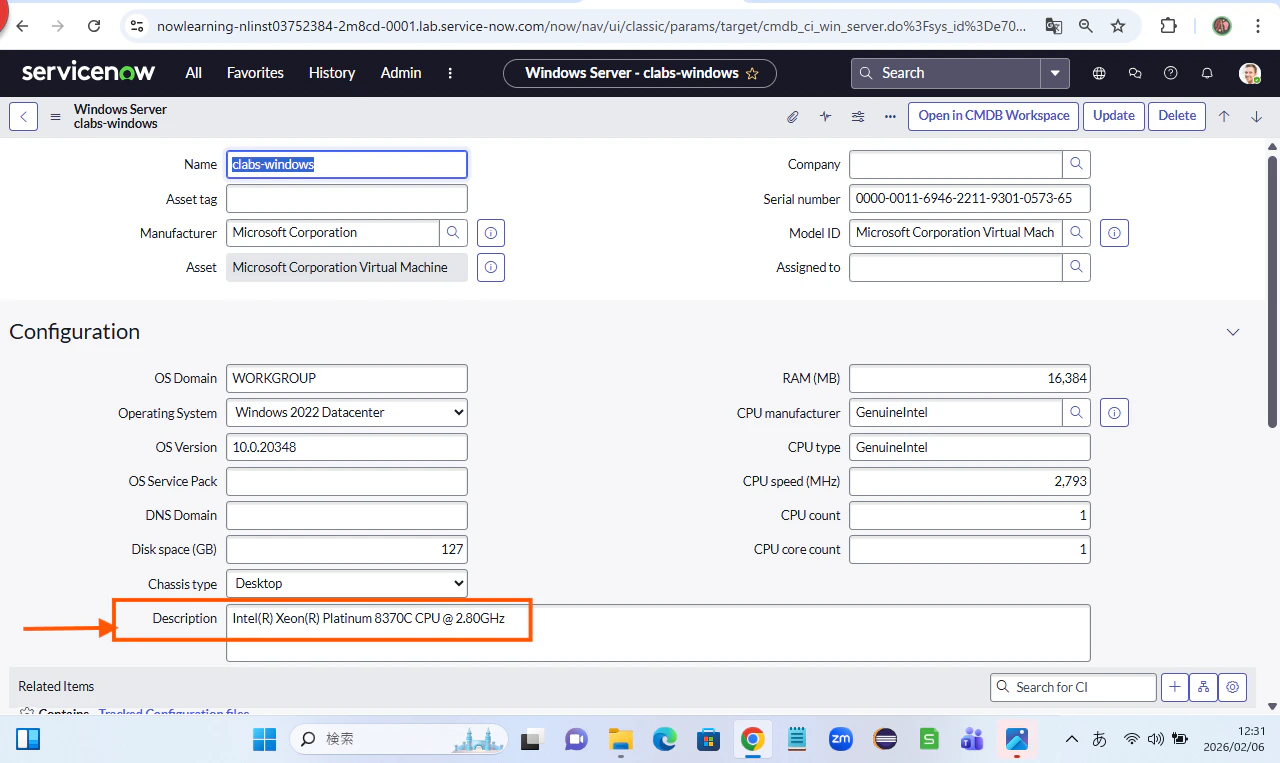Open the header chat bubbles icon
This screenshot has height=763, width=1280.
(x=1135, y=73)
